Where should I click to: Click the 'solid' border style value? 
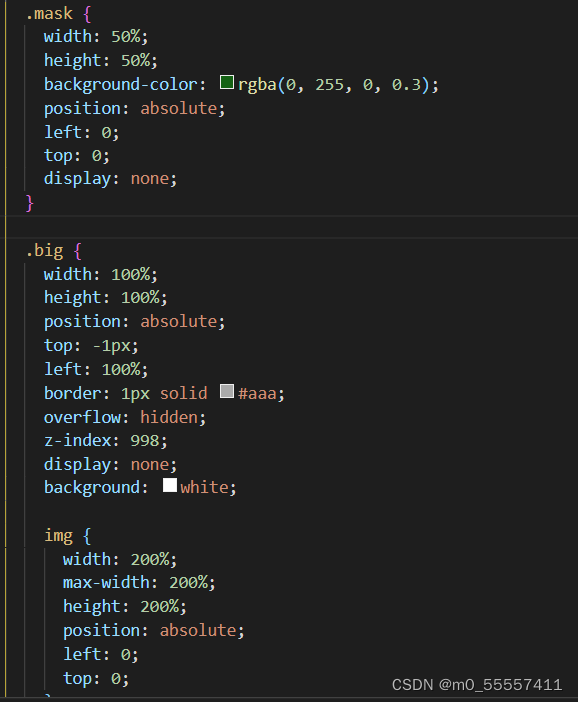tap(184, 394)
